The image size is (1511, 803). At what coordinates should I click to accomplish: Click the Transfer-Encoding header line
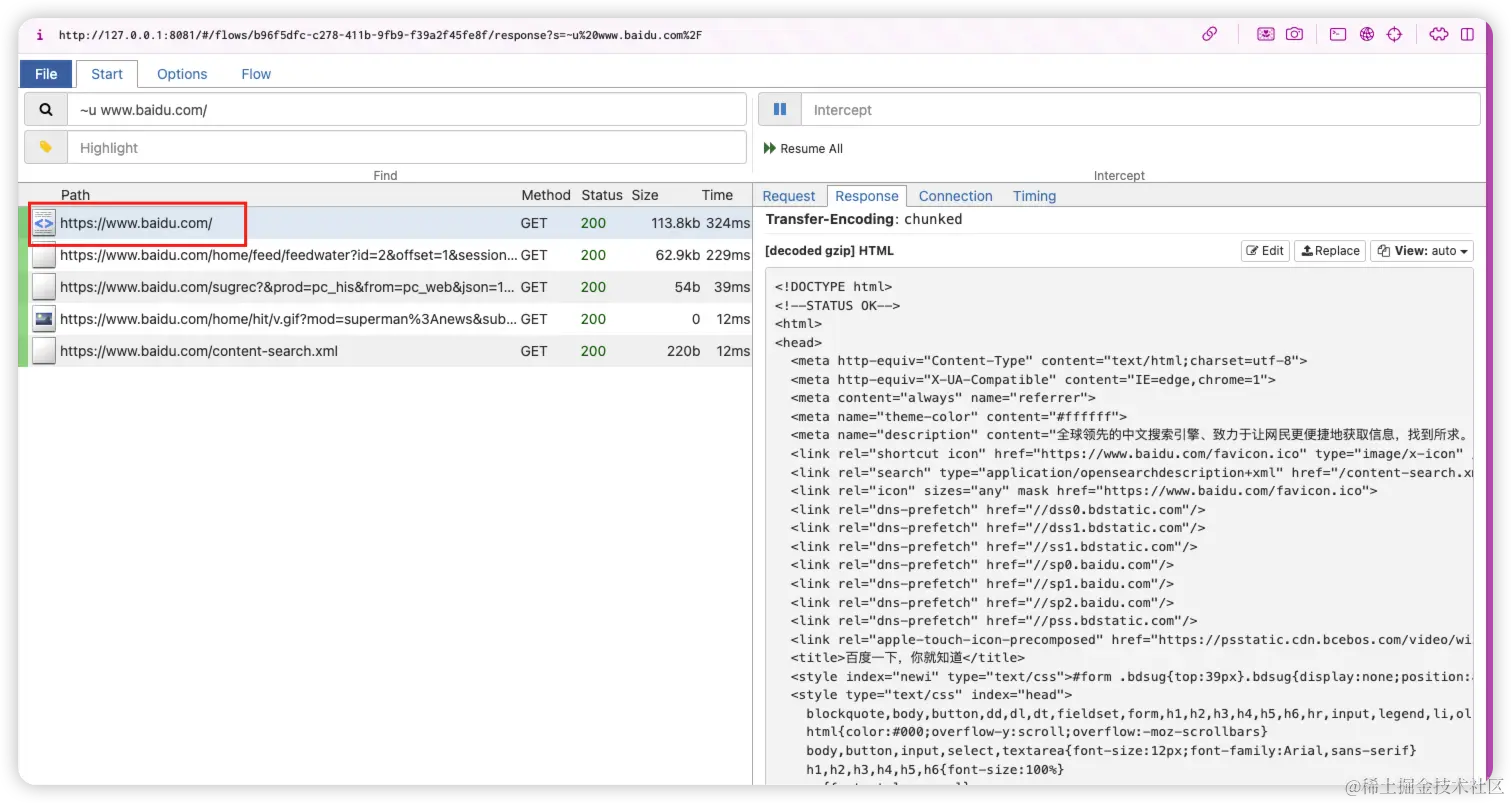(863, 219)
